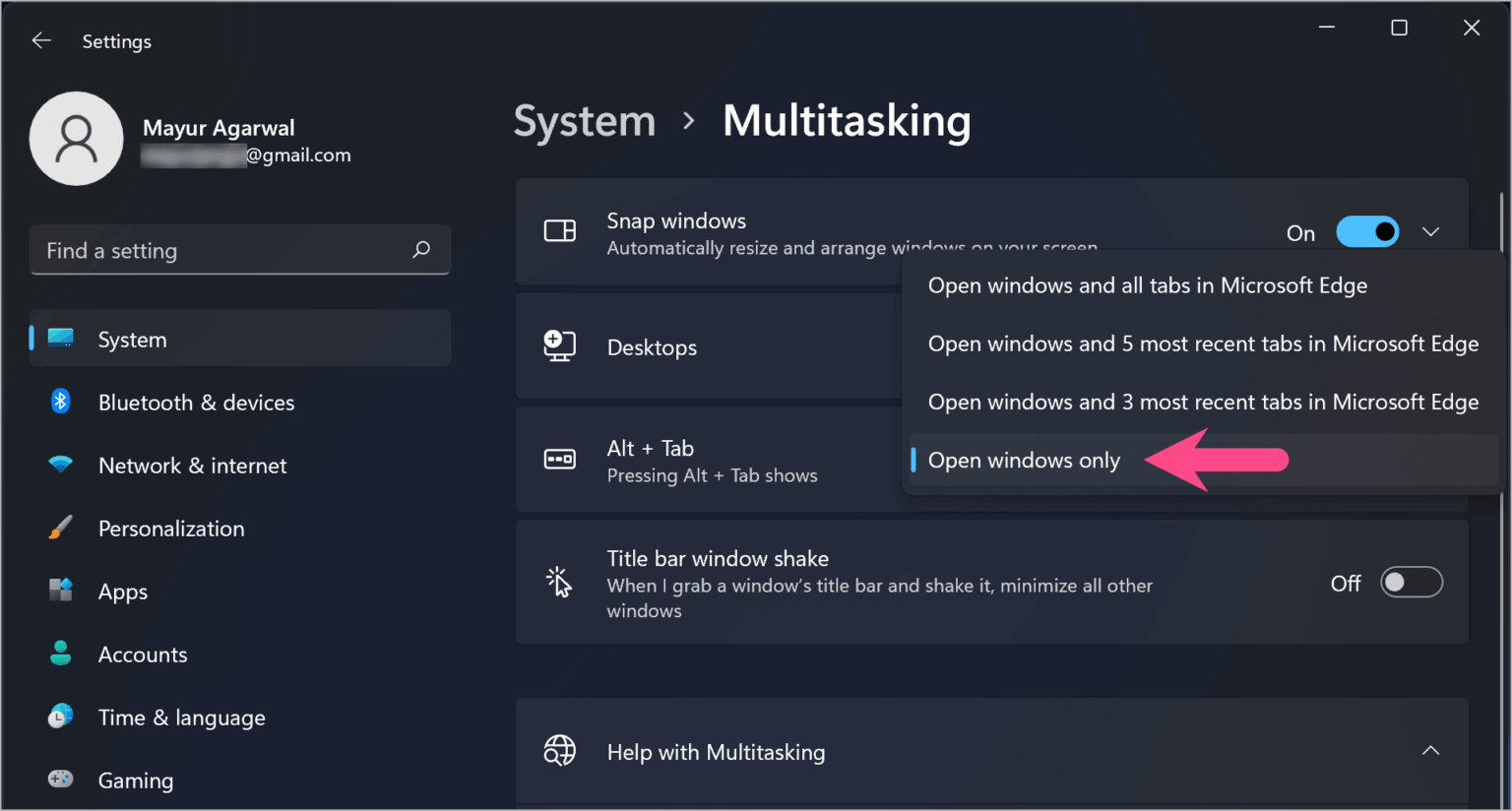Screen dimensions: 1512x811
Task: Switch to Network & internet settings
Action: tap(192, 465)
